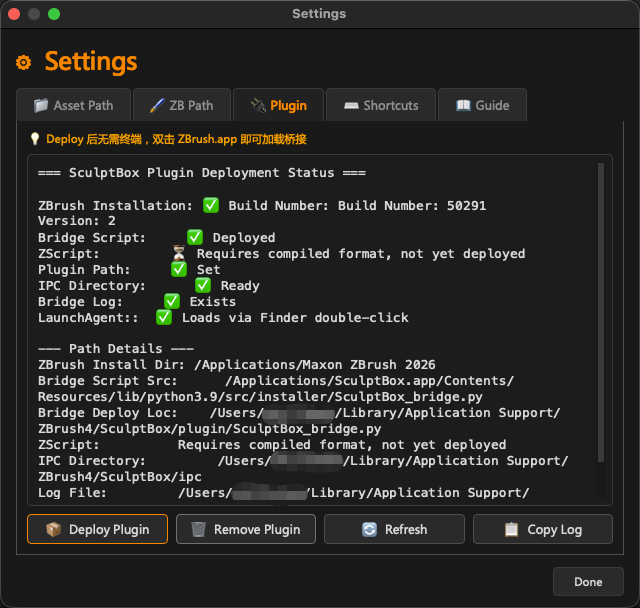Click the 'Build Number: 50291' text
Screen dimensions: 640x608
[412, 205]
